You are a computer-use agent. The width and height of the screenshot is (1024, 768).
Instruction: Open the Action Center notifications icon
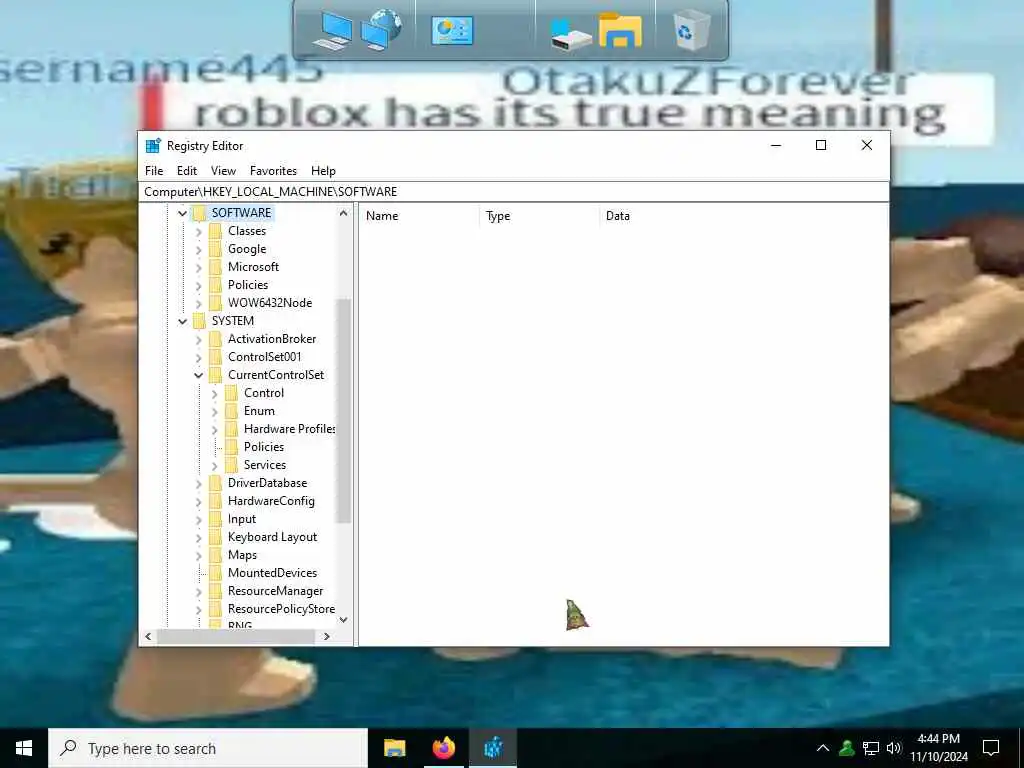tap(991, 748)
